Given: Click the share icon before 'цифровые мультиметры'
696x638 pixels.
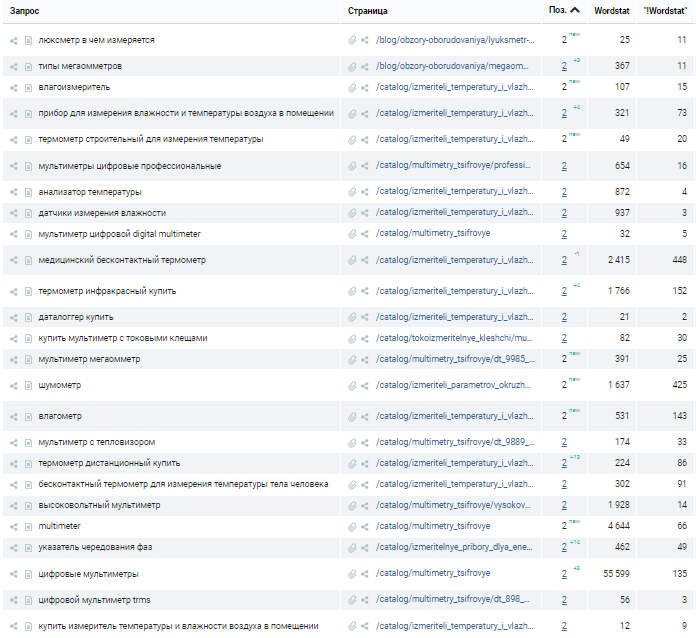Looking at the screenshot, I should click(14, 575).
